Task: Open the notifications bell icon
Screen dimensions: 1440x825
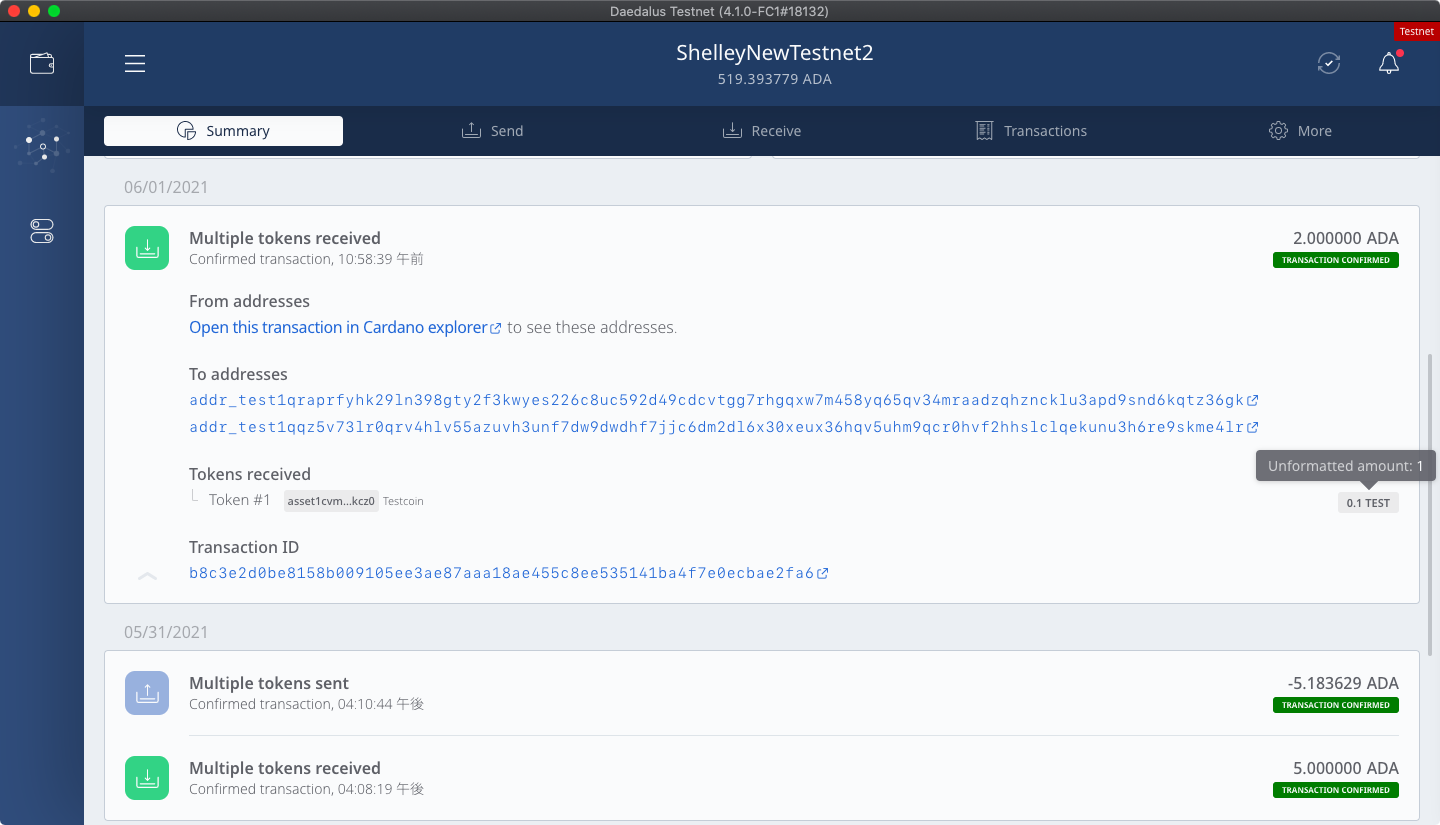Action: point(1388,64)
